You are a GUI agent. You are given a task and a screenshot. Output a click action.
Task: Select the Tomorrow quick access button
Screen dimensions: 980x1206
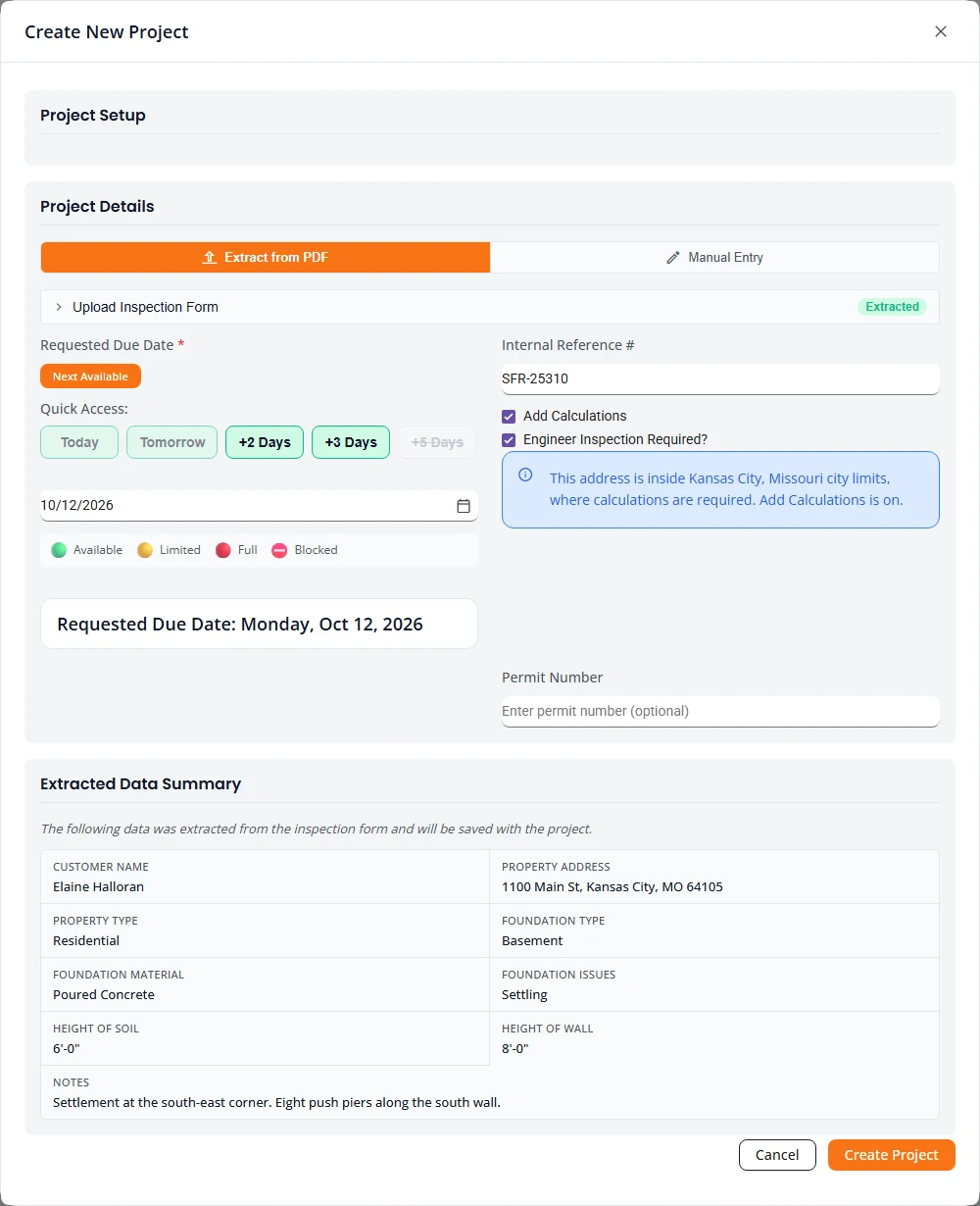coord(172,442)
